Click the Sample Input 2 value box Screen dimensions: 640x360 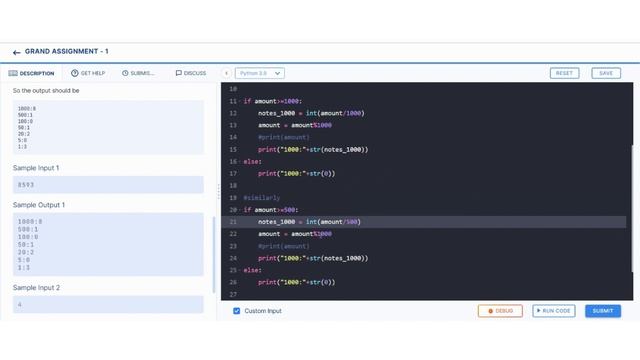[x=108, y=304]
